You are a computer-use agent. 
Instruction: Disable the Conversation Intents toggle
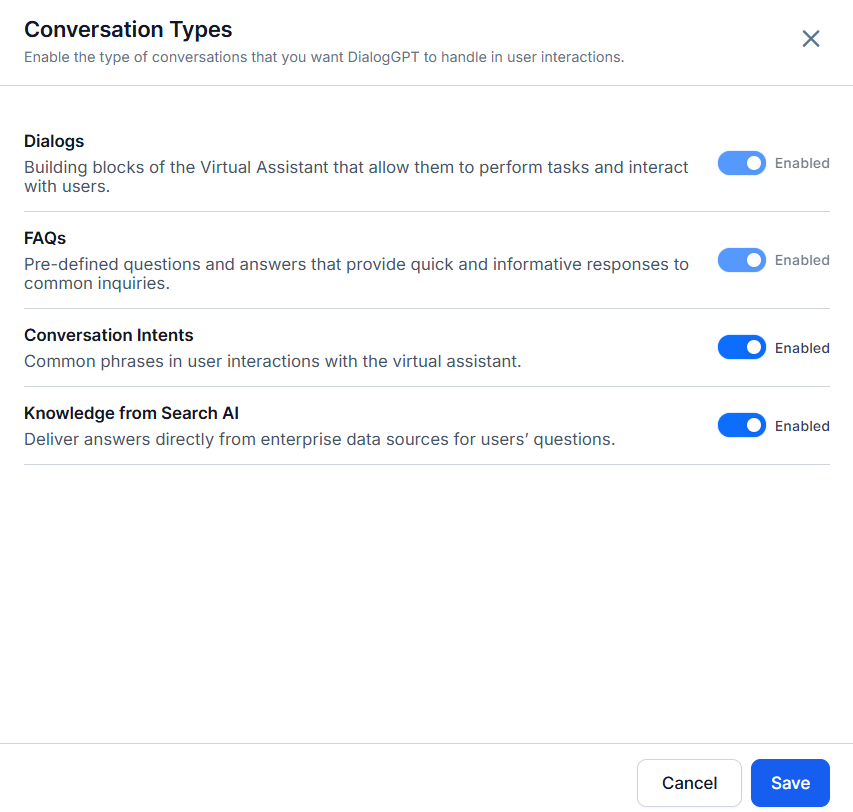pyautogui.click(x=742, y=348)
